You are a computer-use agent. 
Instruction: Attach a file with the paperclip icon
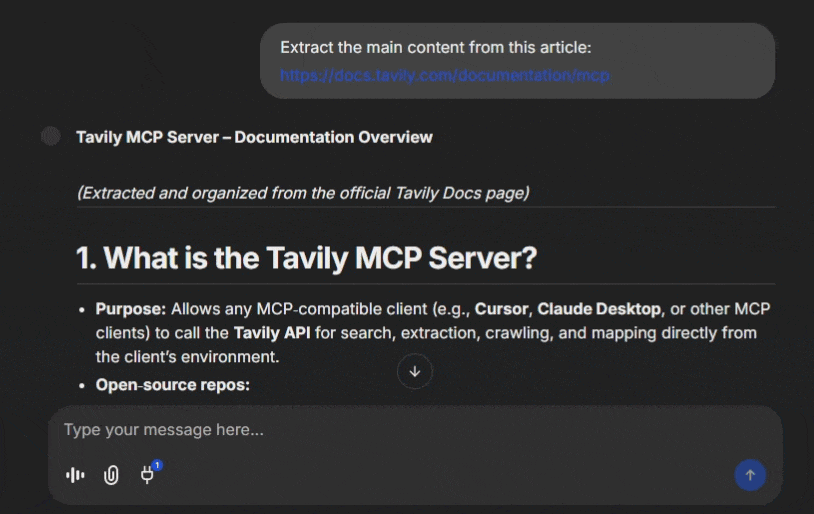click(111, 475)
